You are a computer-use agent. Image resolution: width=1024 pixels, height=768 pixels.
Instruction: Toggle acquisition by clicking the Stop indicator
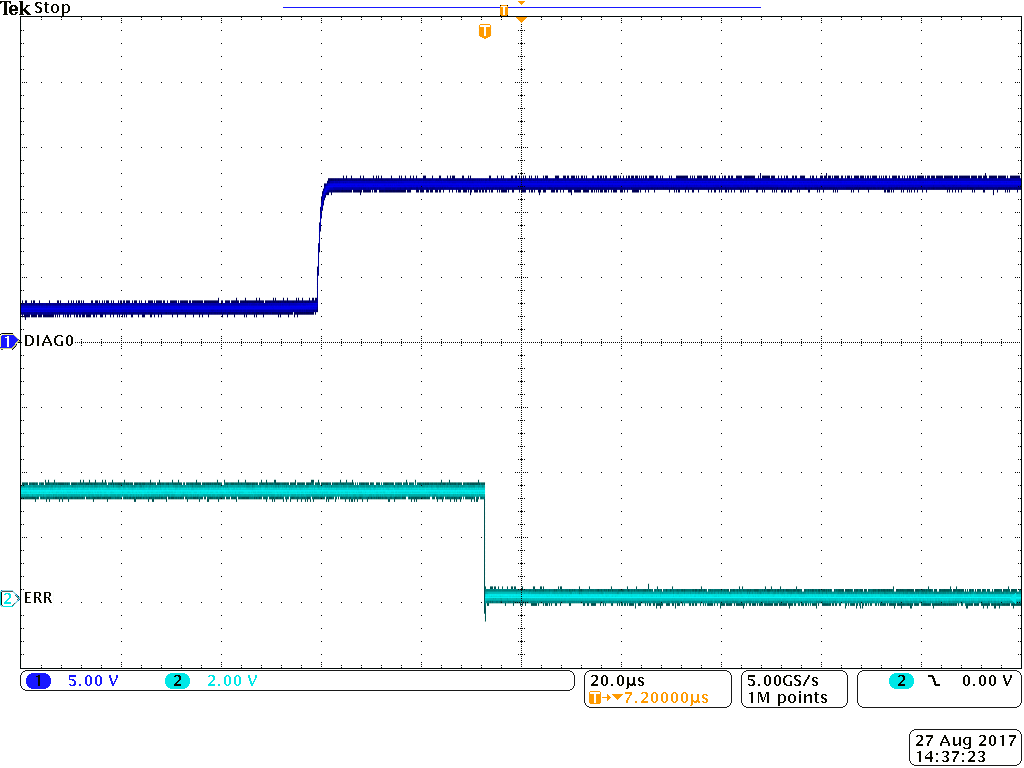(x=52, y=8)
